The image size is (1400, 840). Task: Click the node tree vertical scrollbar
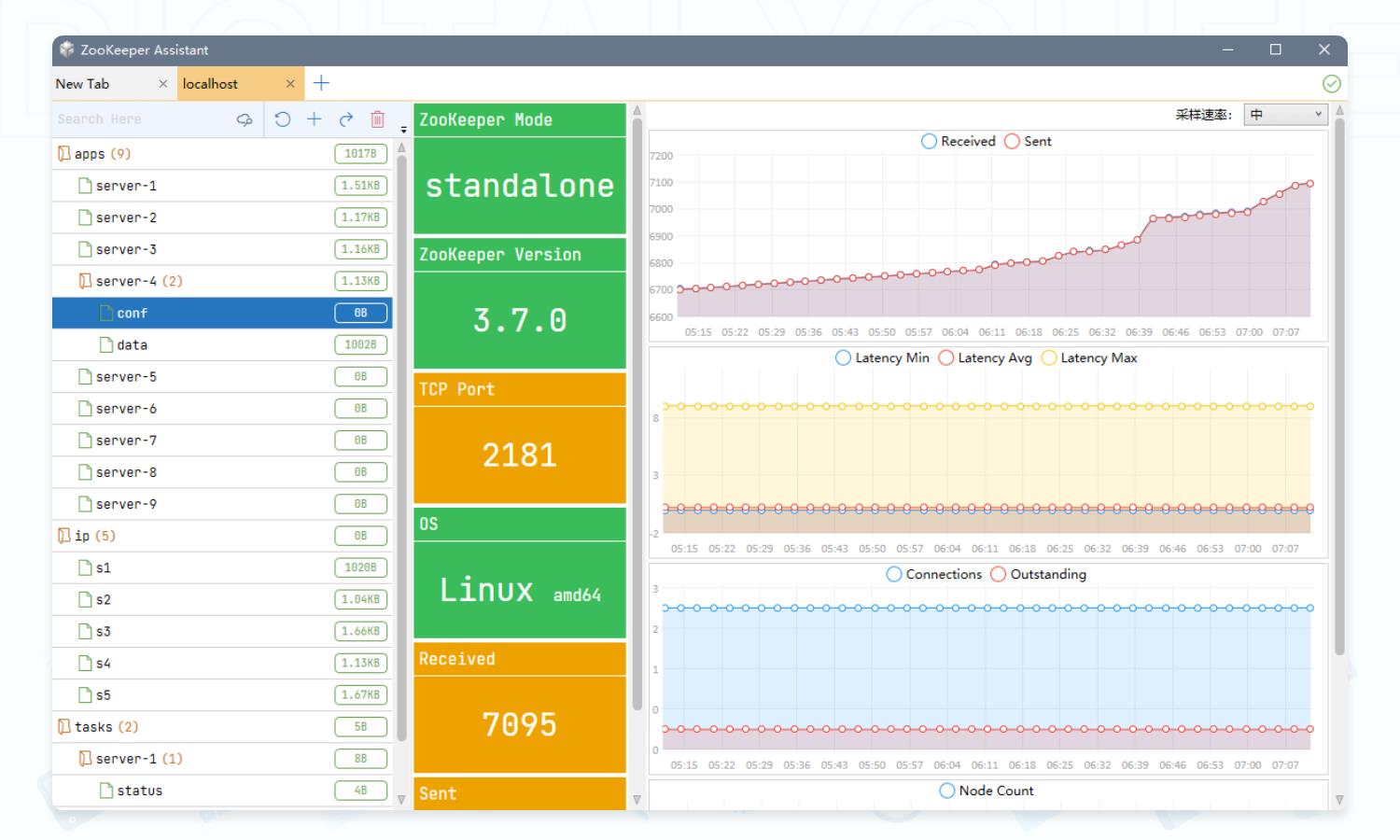[402, 448]
